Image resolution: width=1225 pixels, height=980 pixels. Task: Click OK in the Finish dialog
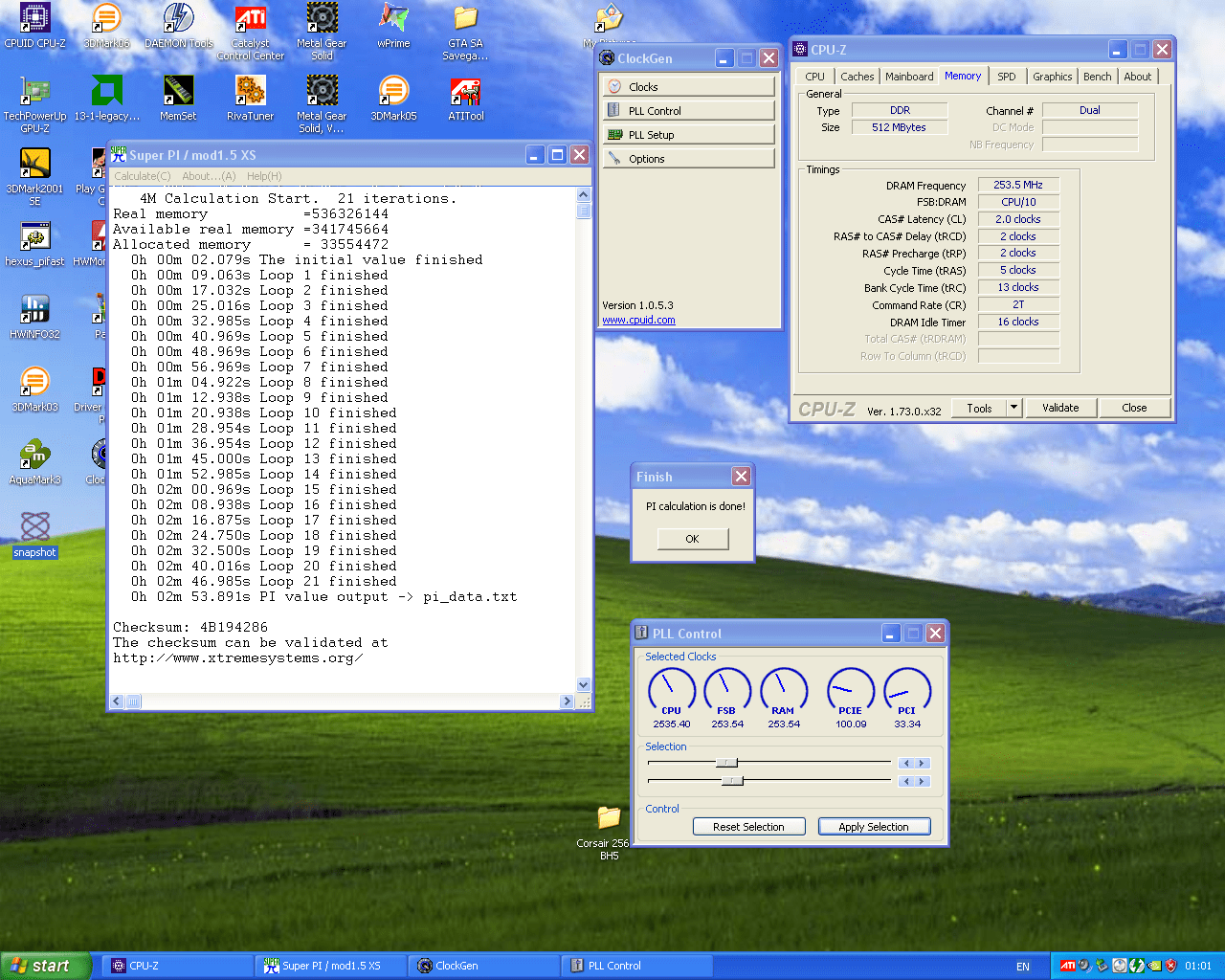tap(693, 539)
